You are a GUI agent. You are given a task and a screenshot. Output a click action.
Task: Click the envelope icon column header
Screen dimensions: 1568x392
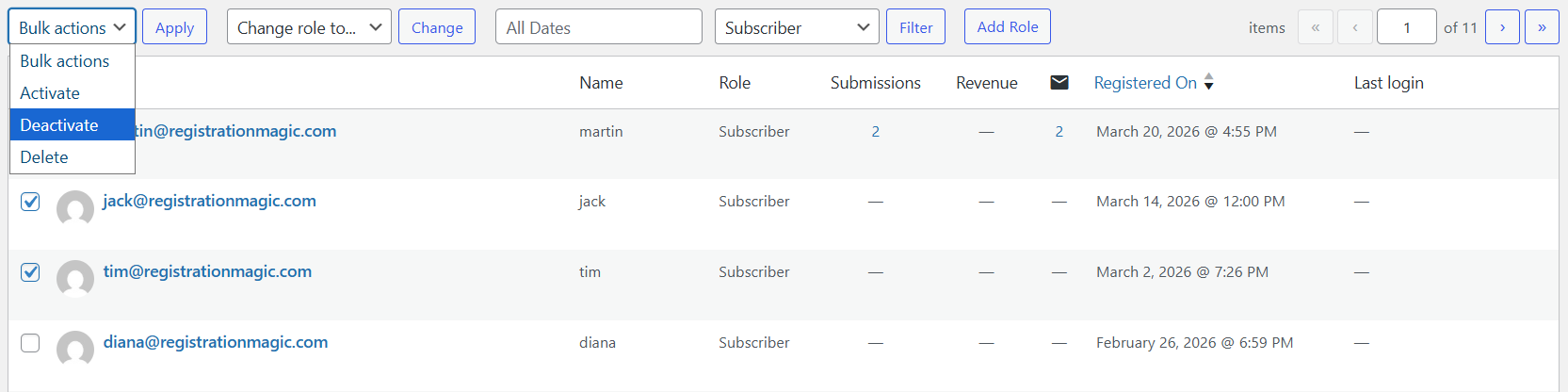pos(1059,83)
